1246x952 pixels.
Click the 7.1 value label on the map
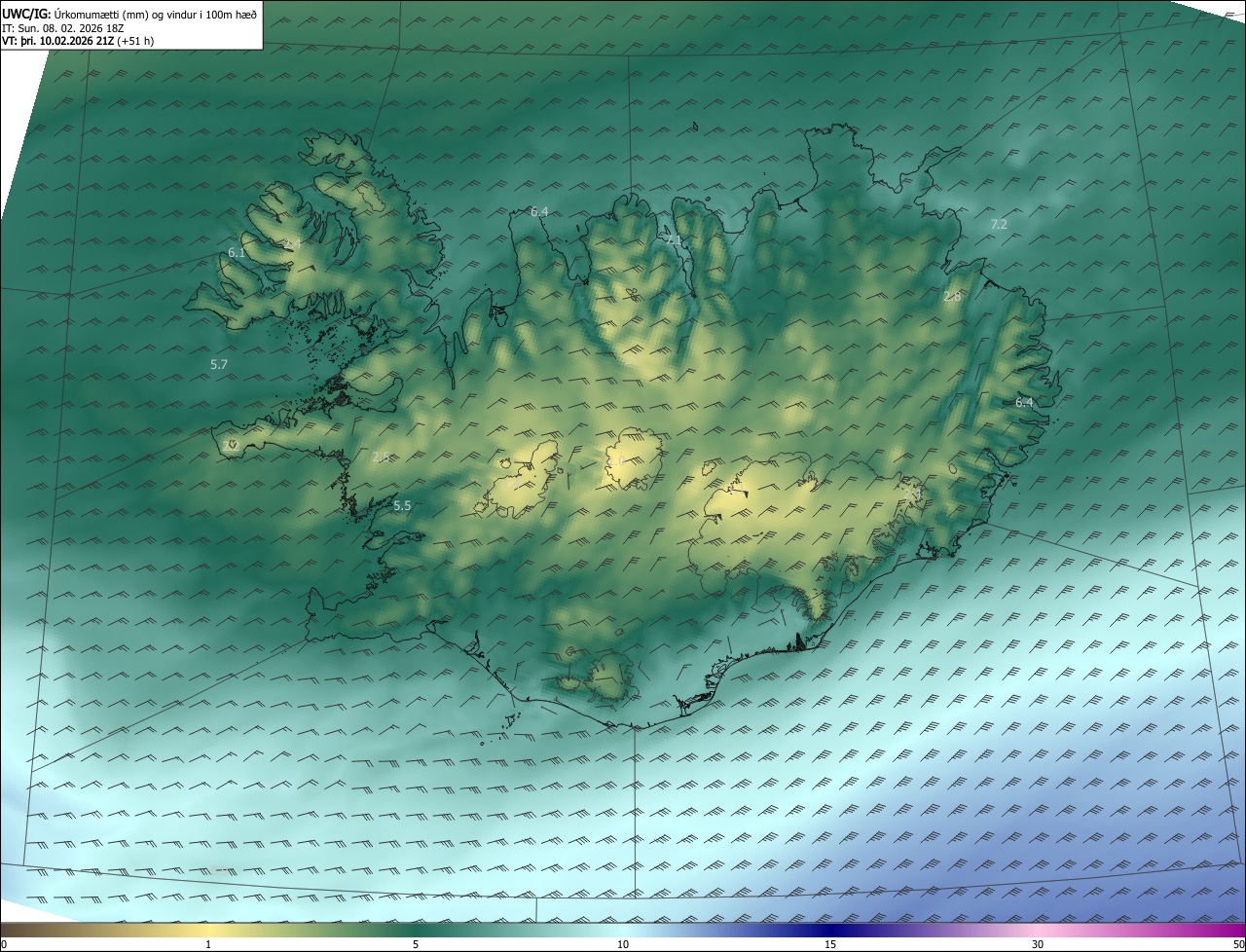674,239
